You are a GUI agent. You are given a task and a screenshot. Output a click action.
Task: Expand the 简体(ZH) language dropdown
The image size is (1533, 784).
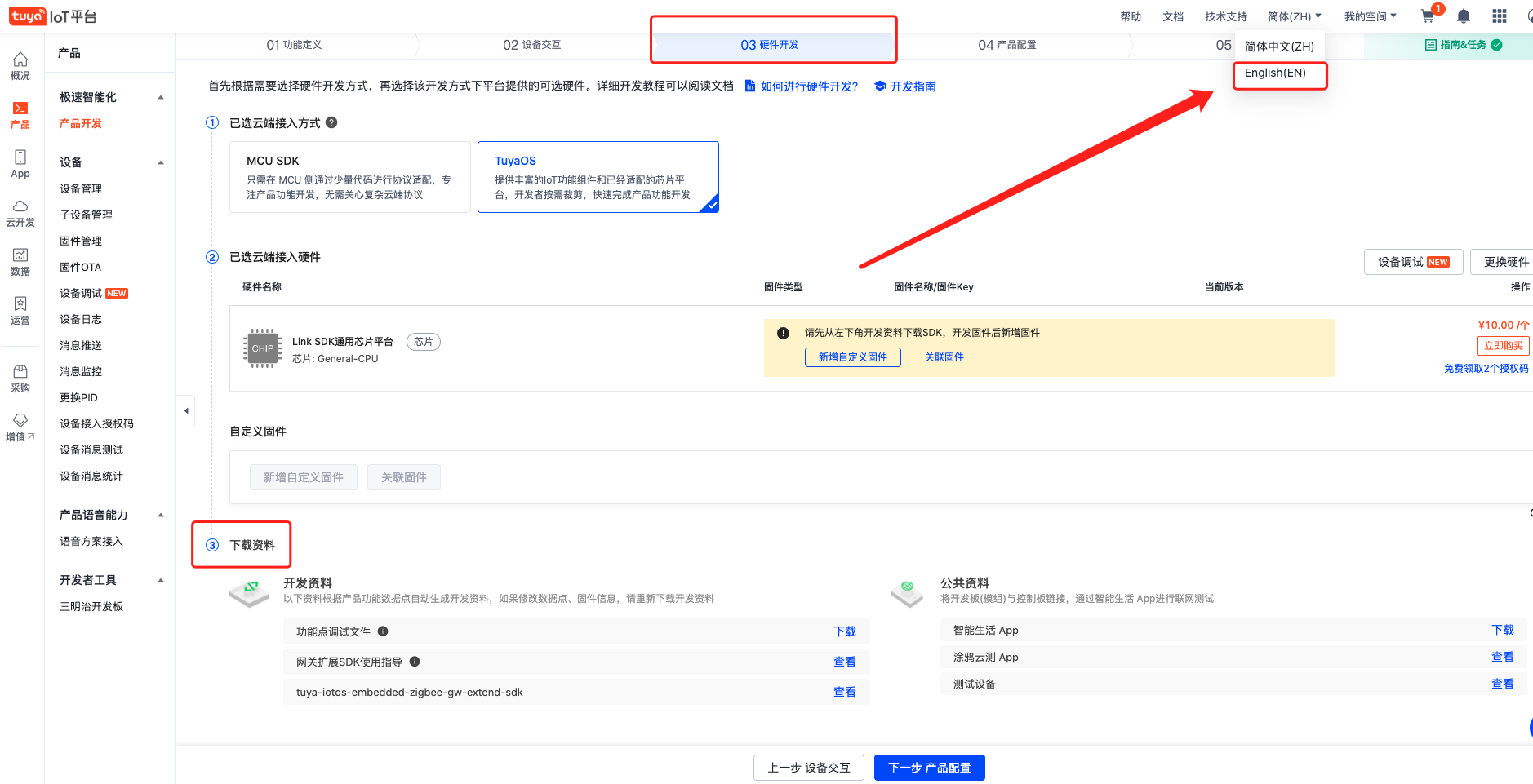1294,16
